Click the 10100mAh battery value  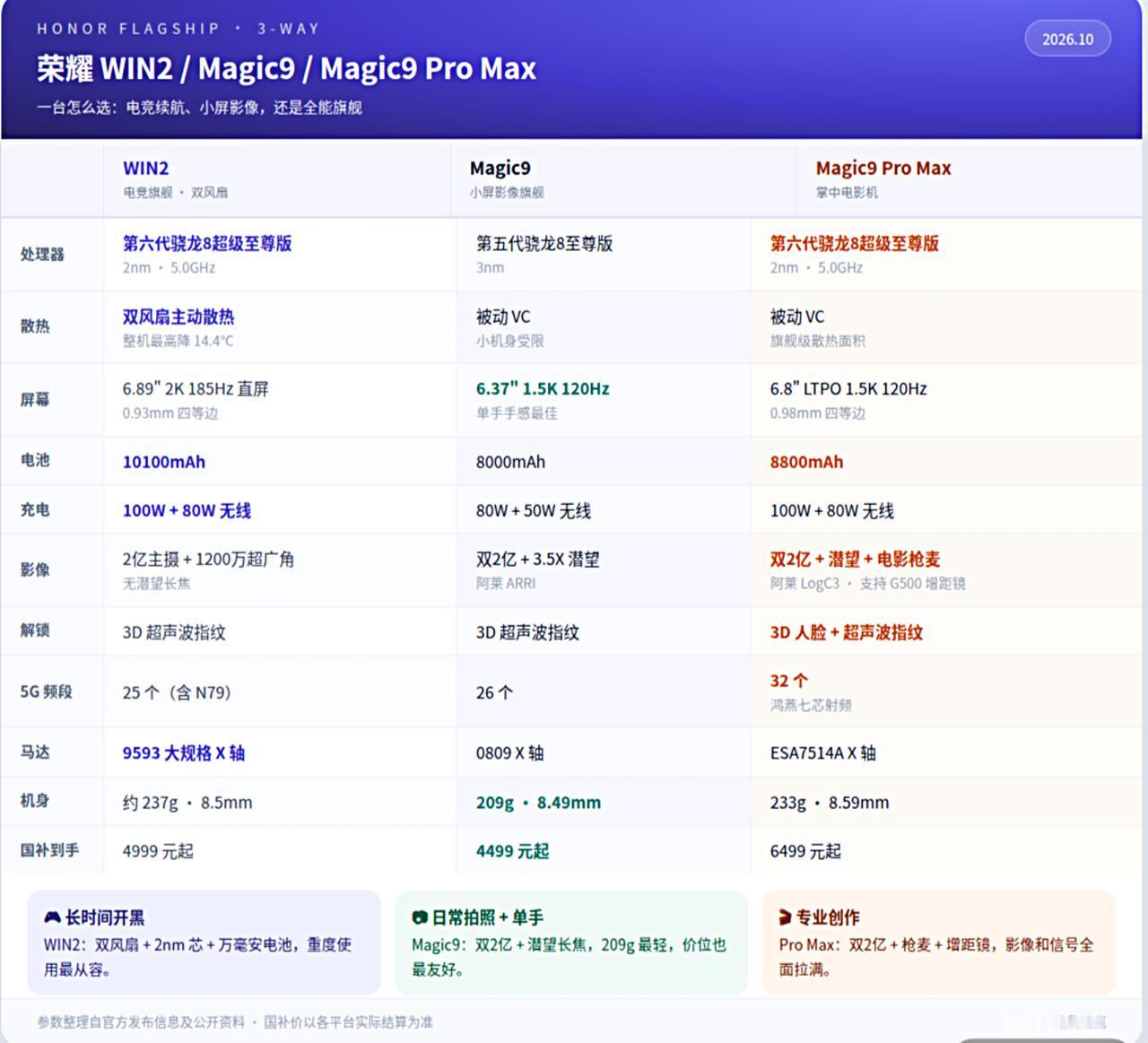coord(164,463)
